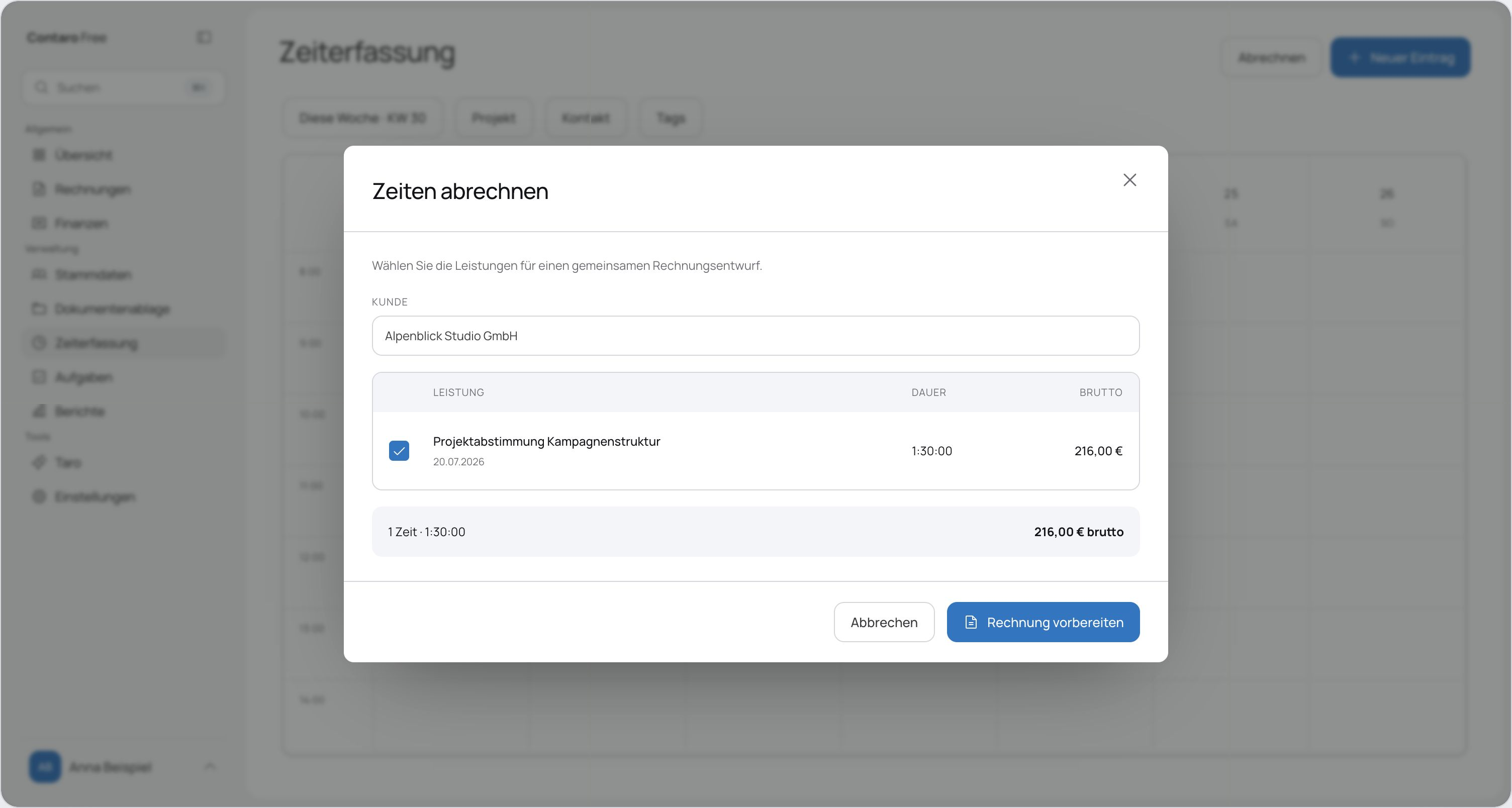Screen dimensions: 1512x808
Task: Click the Anna Beispiel avatar
Action: pyautogui.click(x=45, y=766)
